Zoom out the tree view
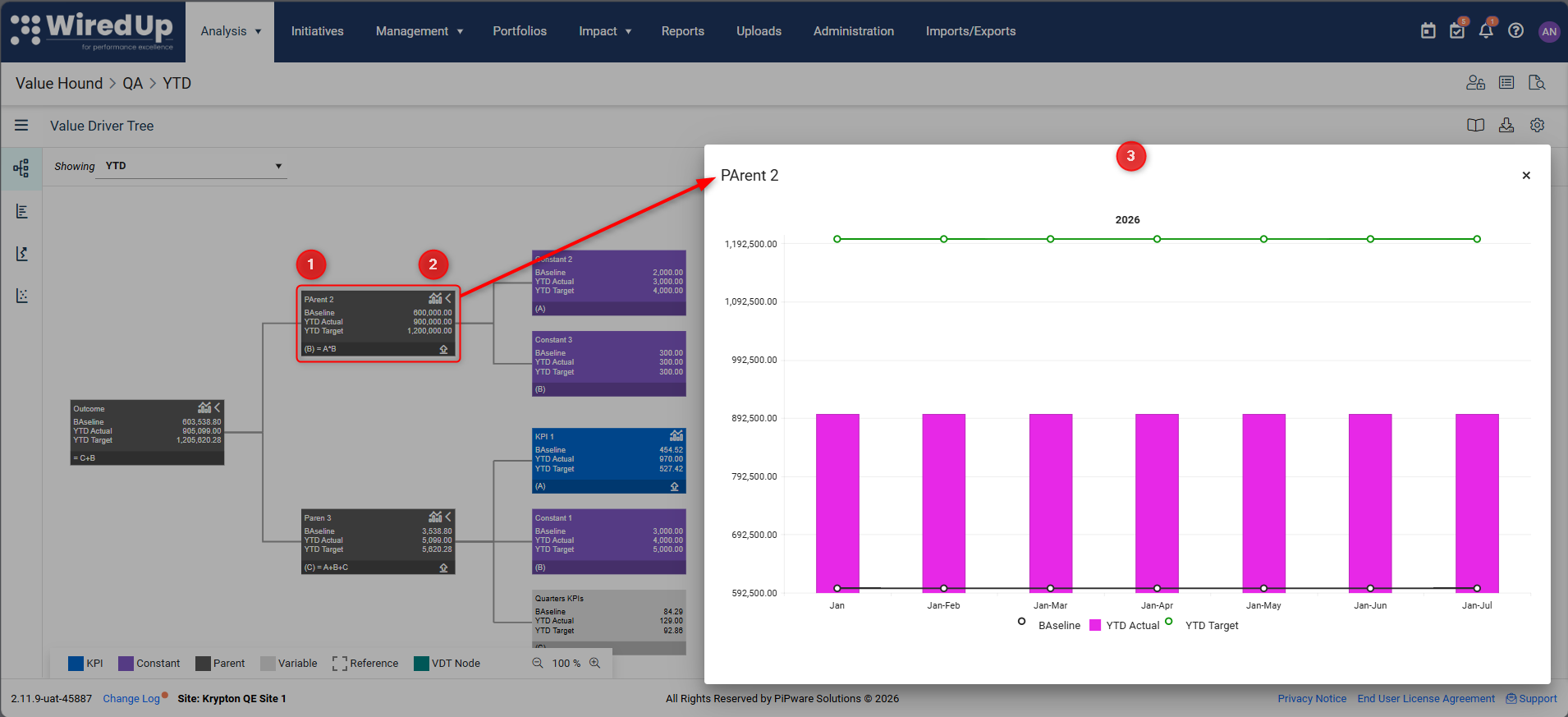 tap(538, 663)
